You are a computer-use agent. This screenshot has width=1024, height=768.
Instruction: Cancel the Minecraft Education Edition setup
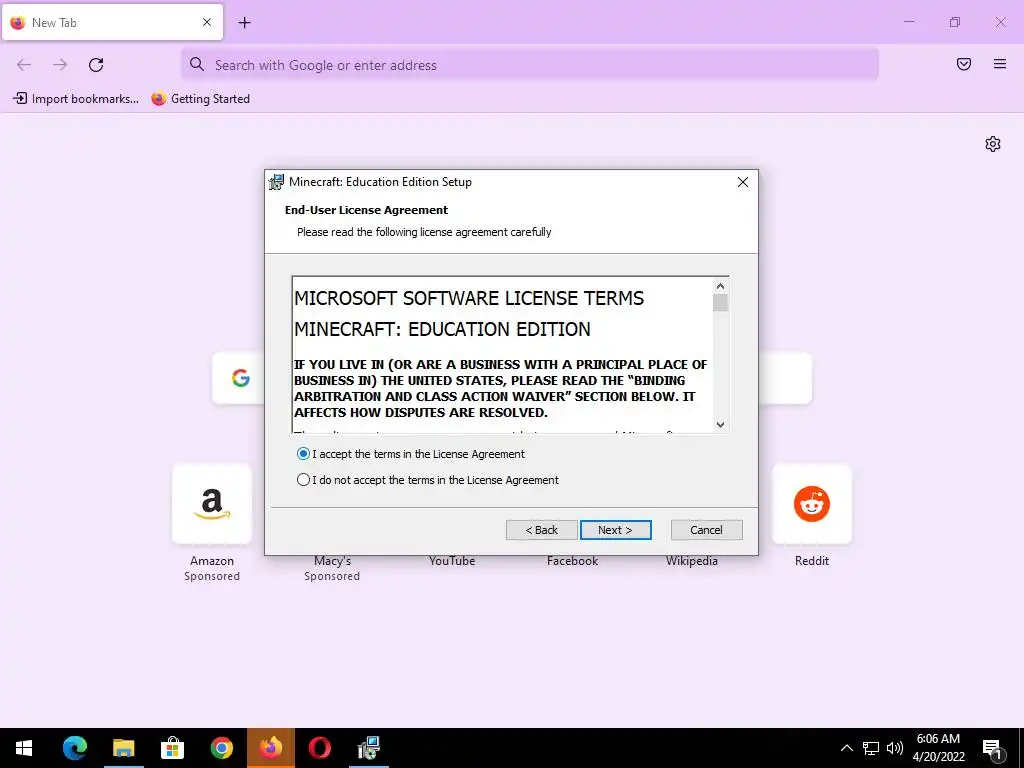[706, 530]
